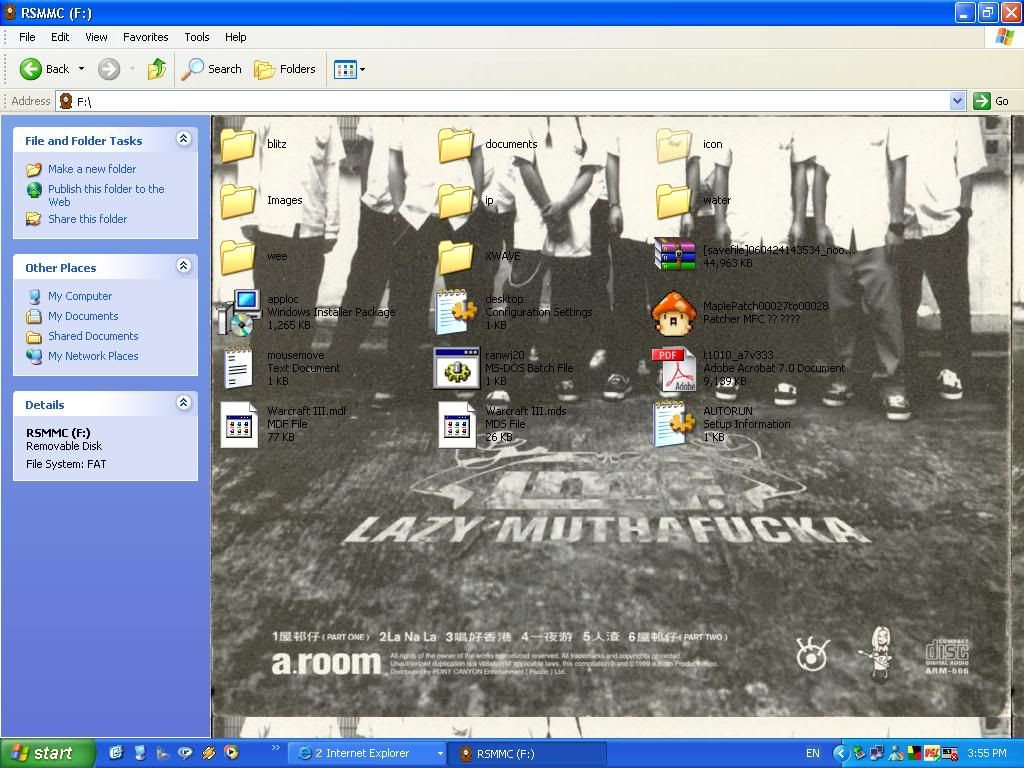This screenshot has width=1024, height=768.
Task: Select the mousemove text document icon
Action: (238, 368)
